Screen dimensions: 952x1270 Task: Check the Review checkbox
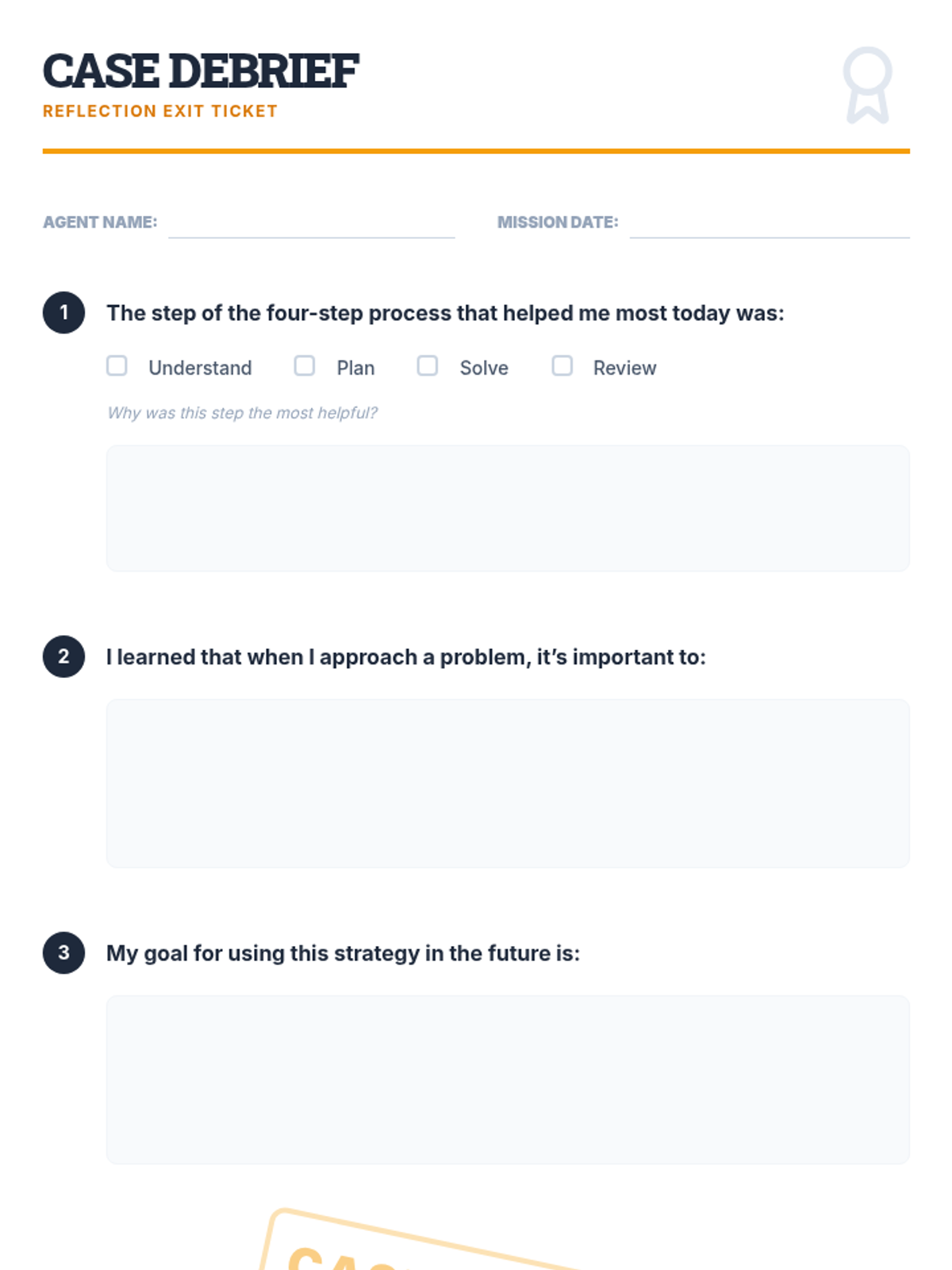point(562,366)
